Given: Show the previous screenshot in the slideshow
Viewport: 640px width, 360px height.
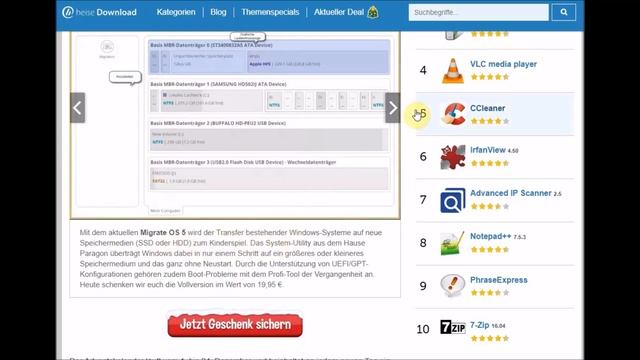Looking at the screenshot, I should pyautogui.click(x=78, y=108).
